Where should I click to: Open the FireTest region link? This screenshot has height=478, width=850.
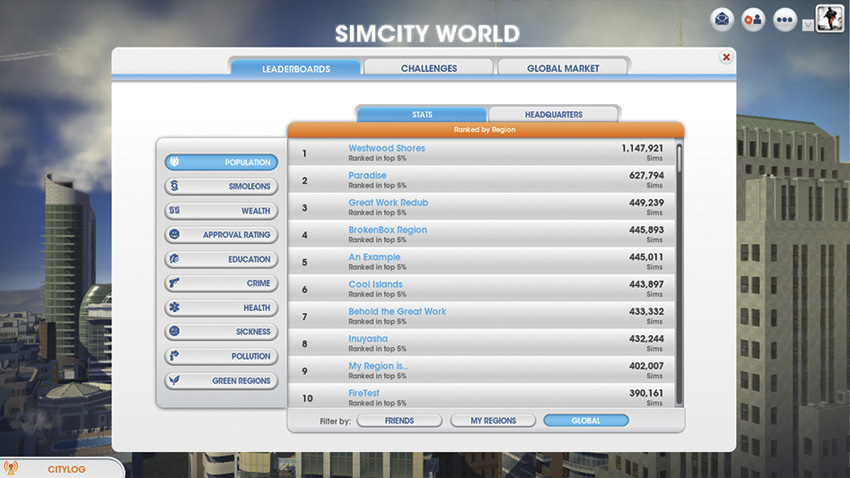pos(364,393)
